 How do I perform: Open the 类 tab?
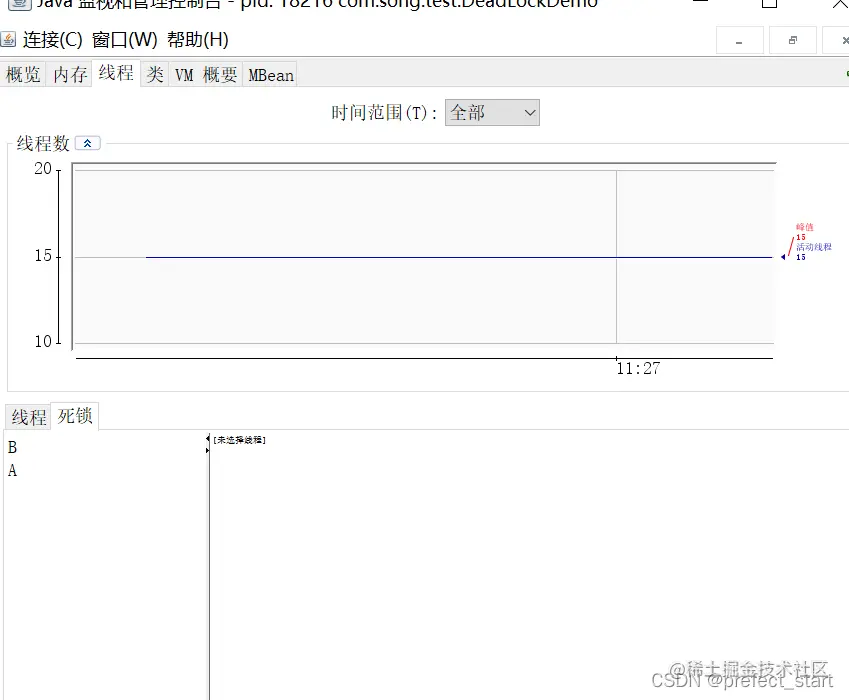click(155, 73)
